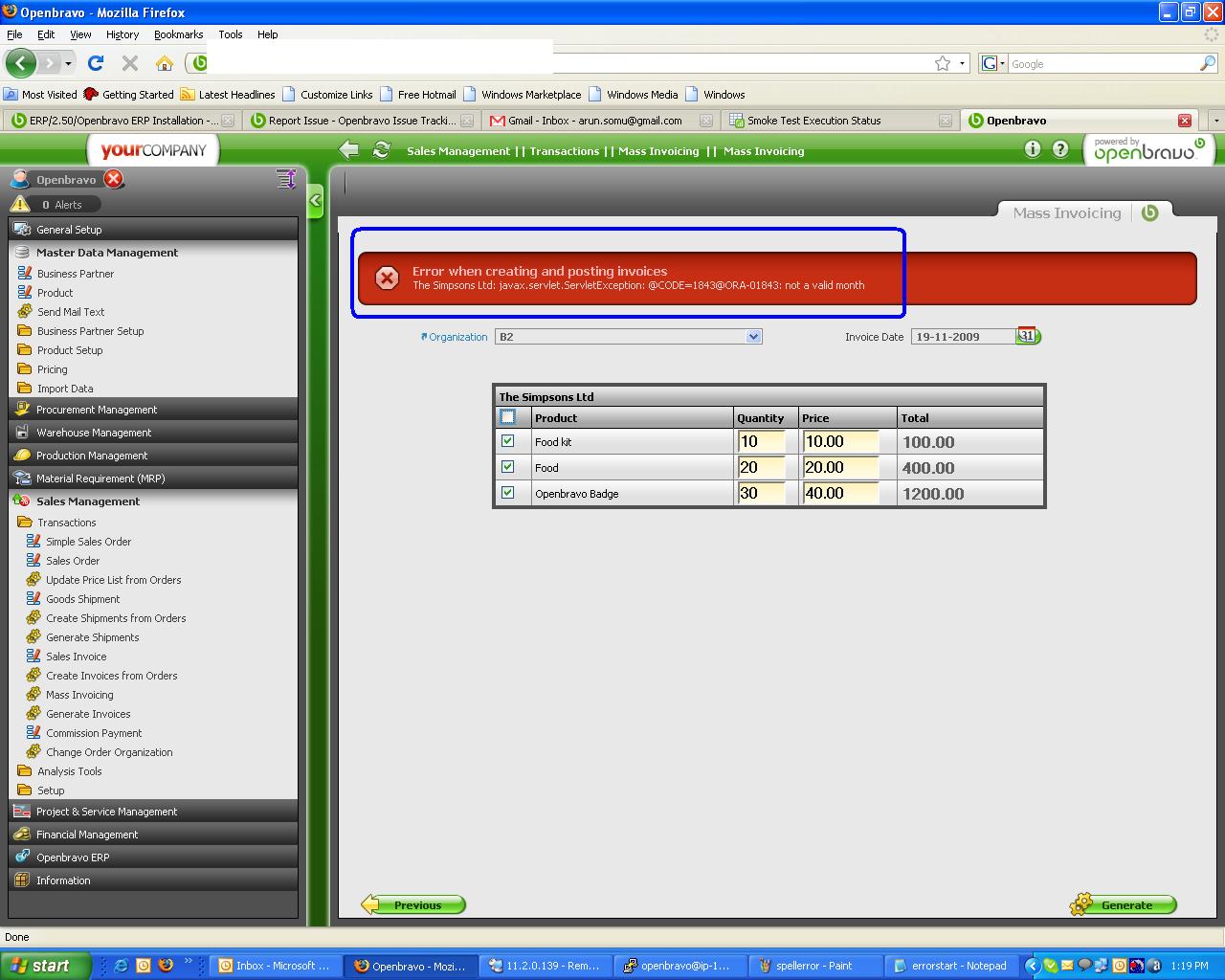The width and height of the screenshot is (1225, 980).
Task: Click the Firefox Back navigation button
Action: coord(20,63)
